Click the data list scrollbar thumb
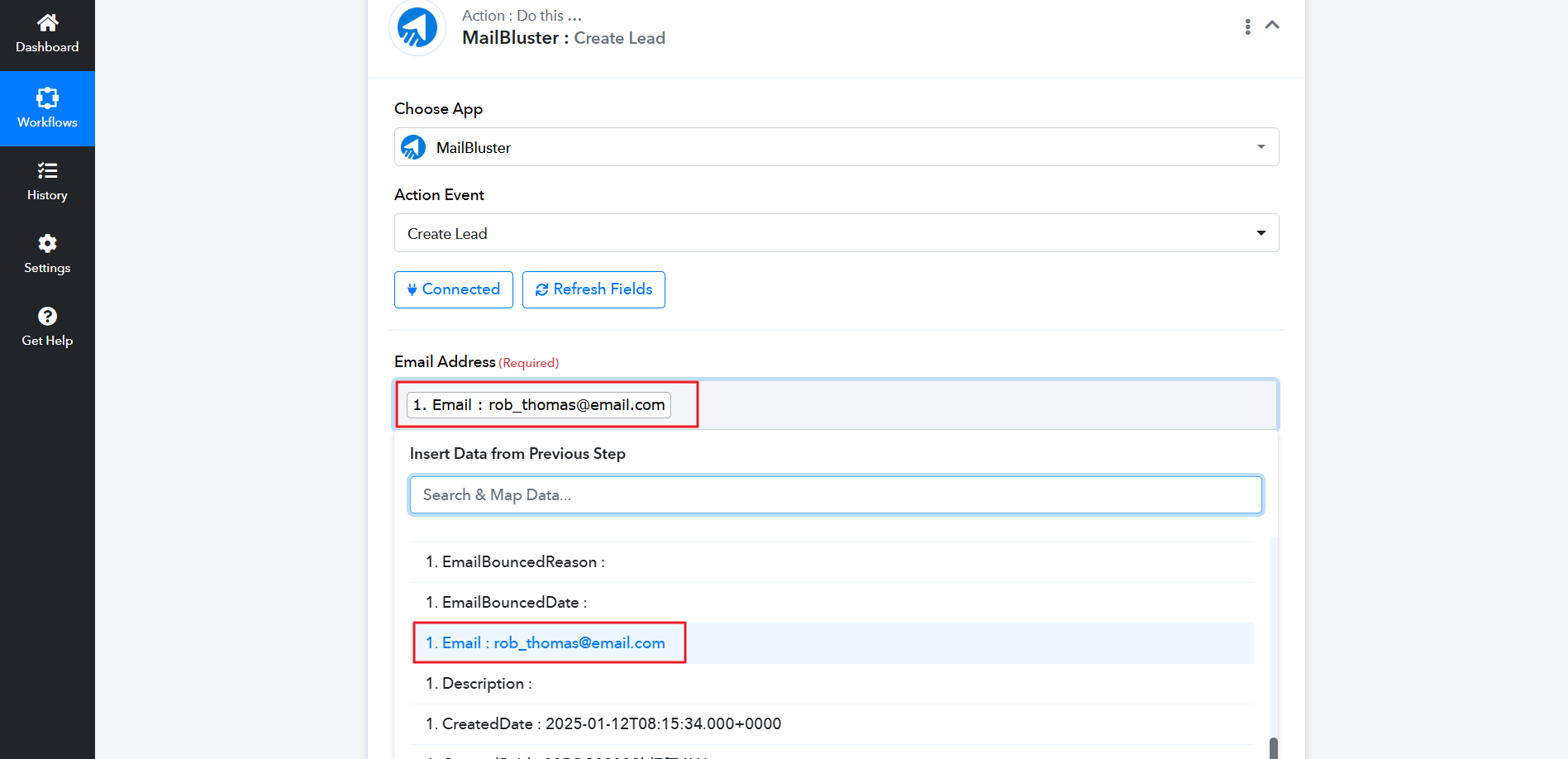Screen dimensions: 1568x759 1273,747
